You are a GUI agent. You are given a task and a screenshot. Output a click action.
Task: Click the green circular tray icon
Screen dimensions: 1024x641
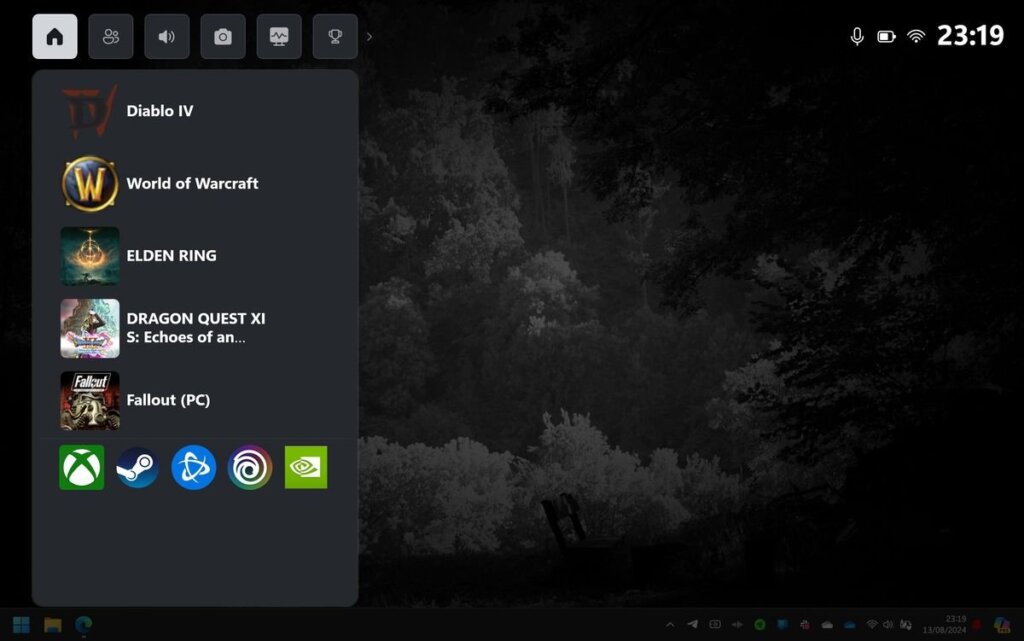pyautogui.click(x=760, y=625)
